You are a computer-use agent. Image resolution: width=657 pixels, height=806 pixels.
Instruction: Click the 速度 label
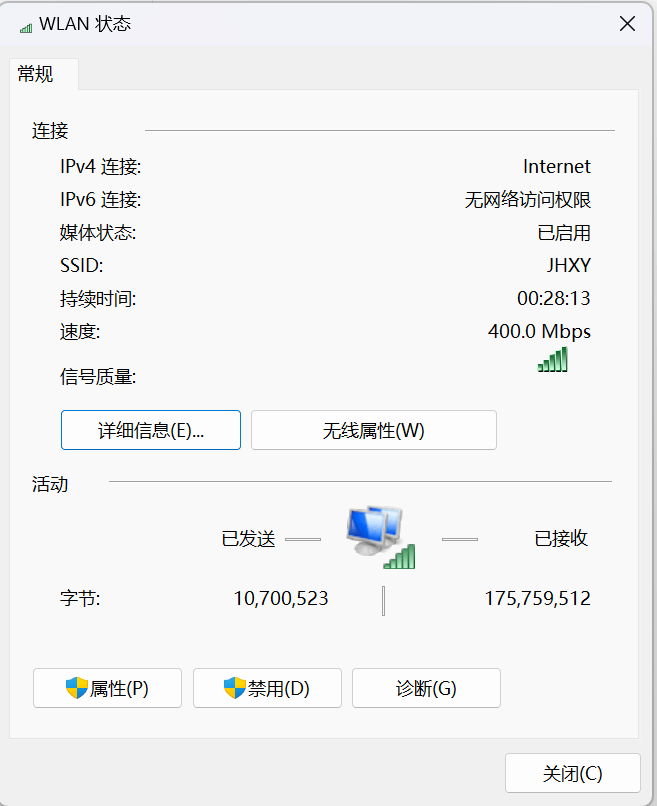pos(80,332)
